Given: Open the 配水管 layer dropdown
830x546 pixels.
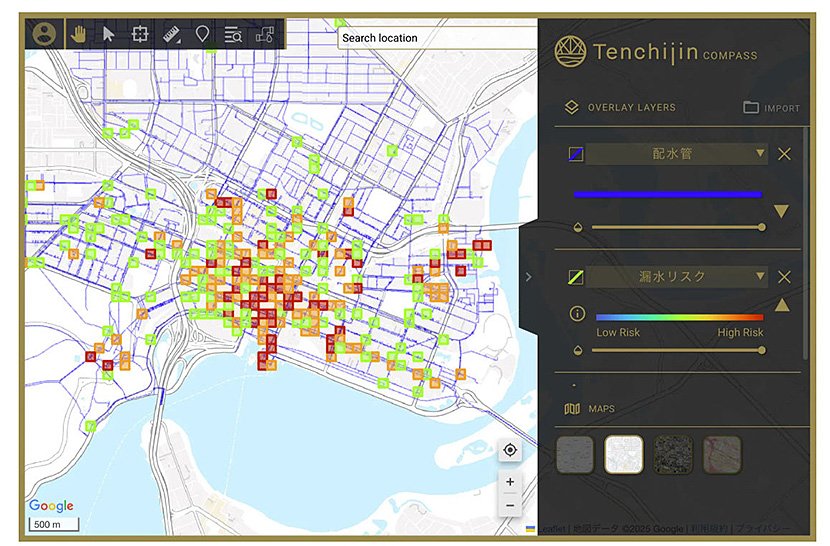Looking at the screenshot, I should [676, 154].
